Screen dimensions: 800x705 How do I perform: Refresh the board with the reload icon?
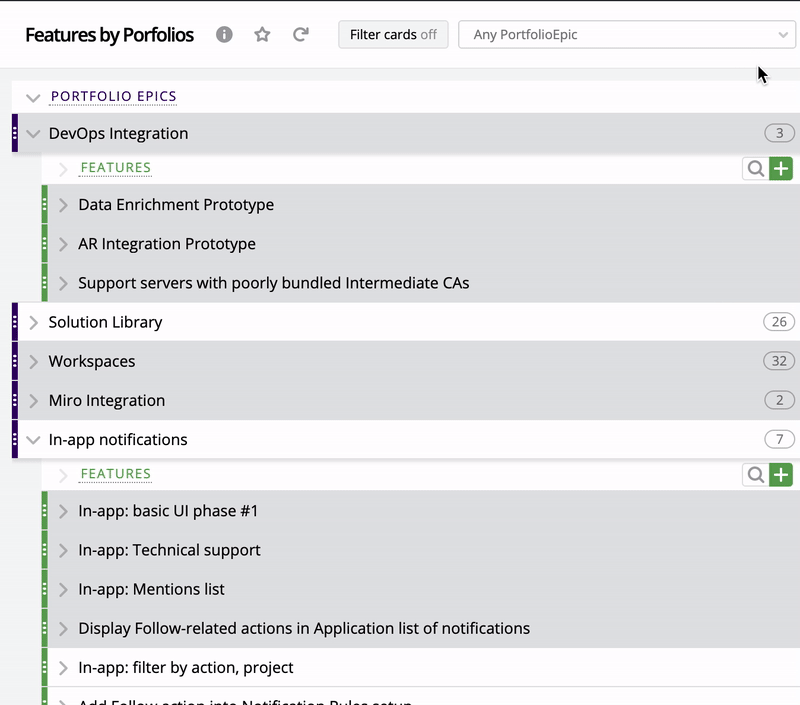299,34
